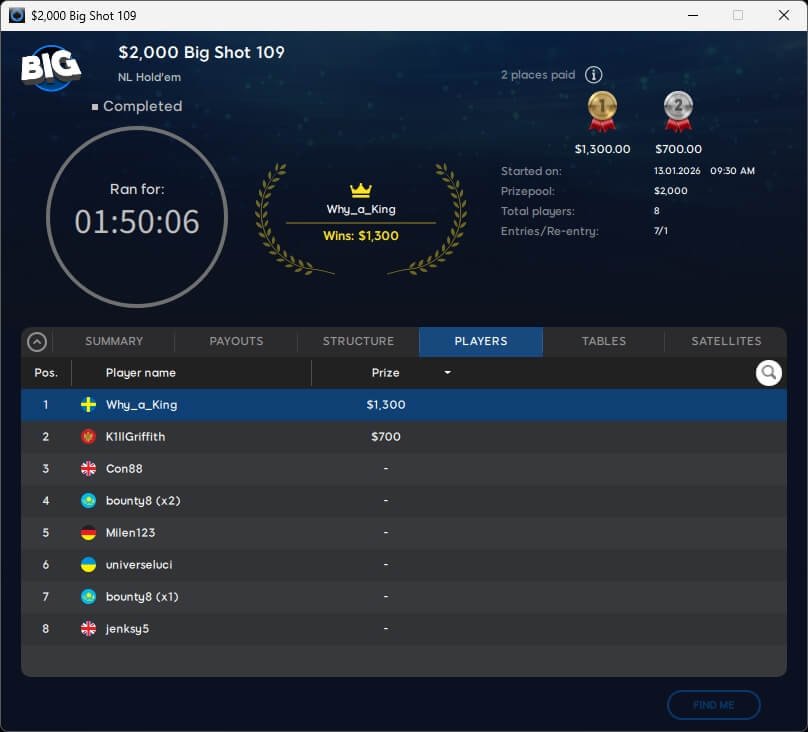The width and height of the screenshot is (808, 732).
Task: Open the Payouts tab
Action: tap(236, 342)
